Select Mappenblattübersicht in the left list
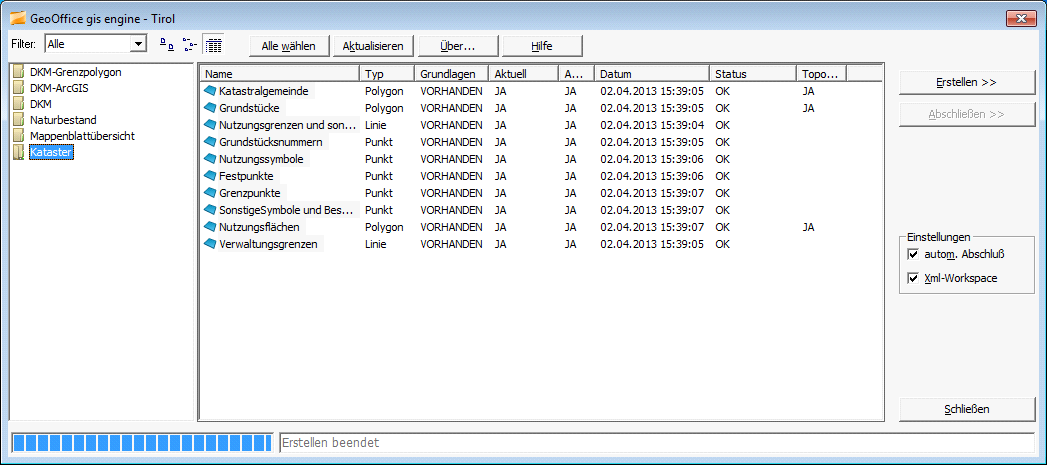Image resolution: width=1047 pixels, height=465 pixels. tap(82, 136)
